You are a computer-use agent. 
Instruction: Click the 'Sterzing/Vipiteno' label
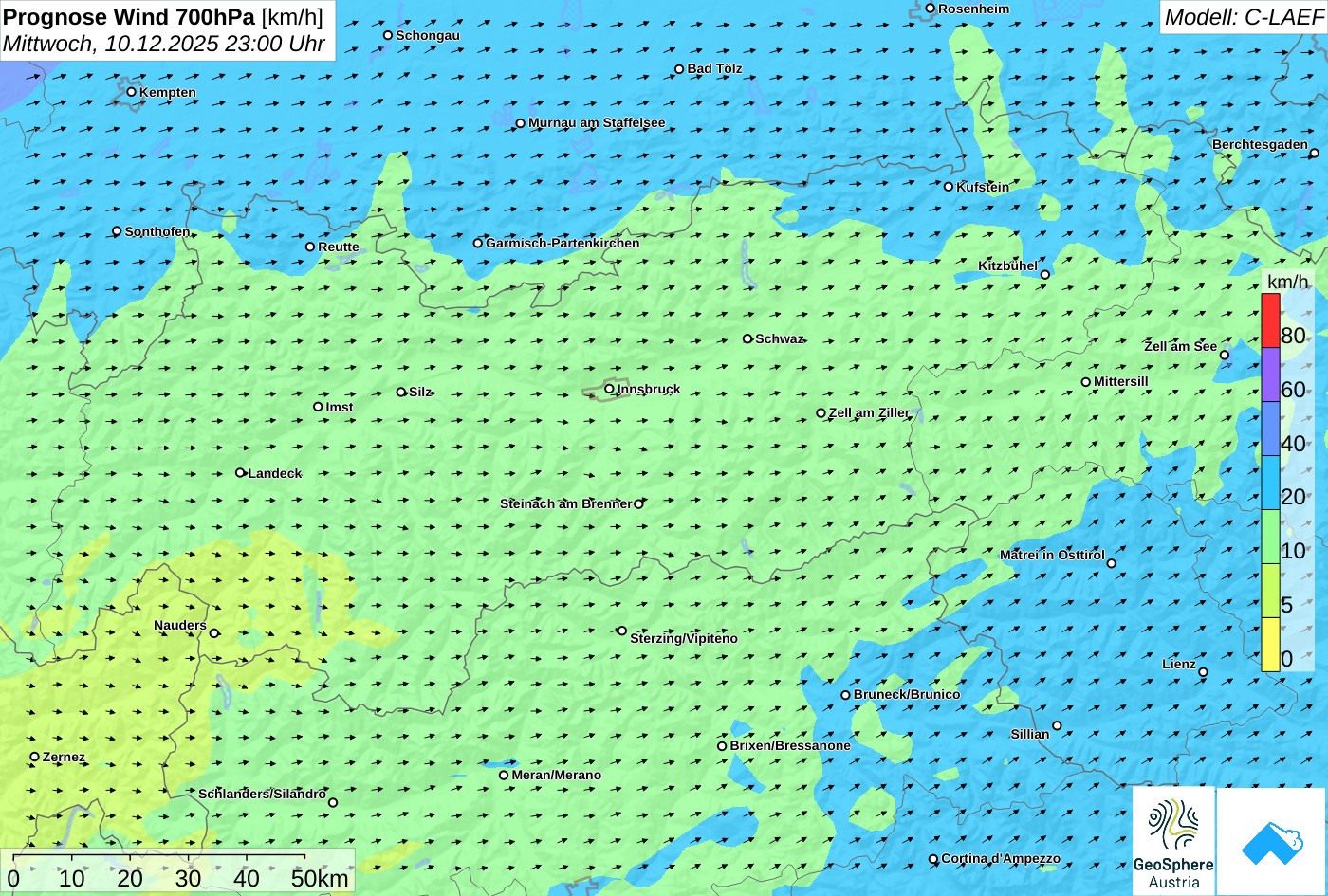[x=684, y=638]
